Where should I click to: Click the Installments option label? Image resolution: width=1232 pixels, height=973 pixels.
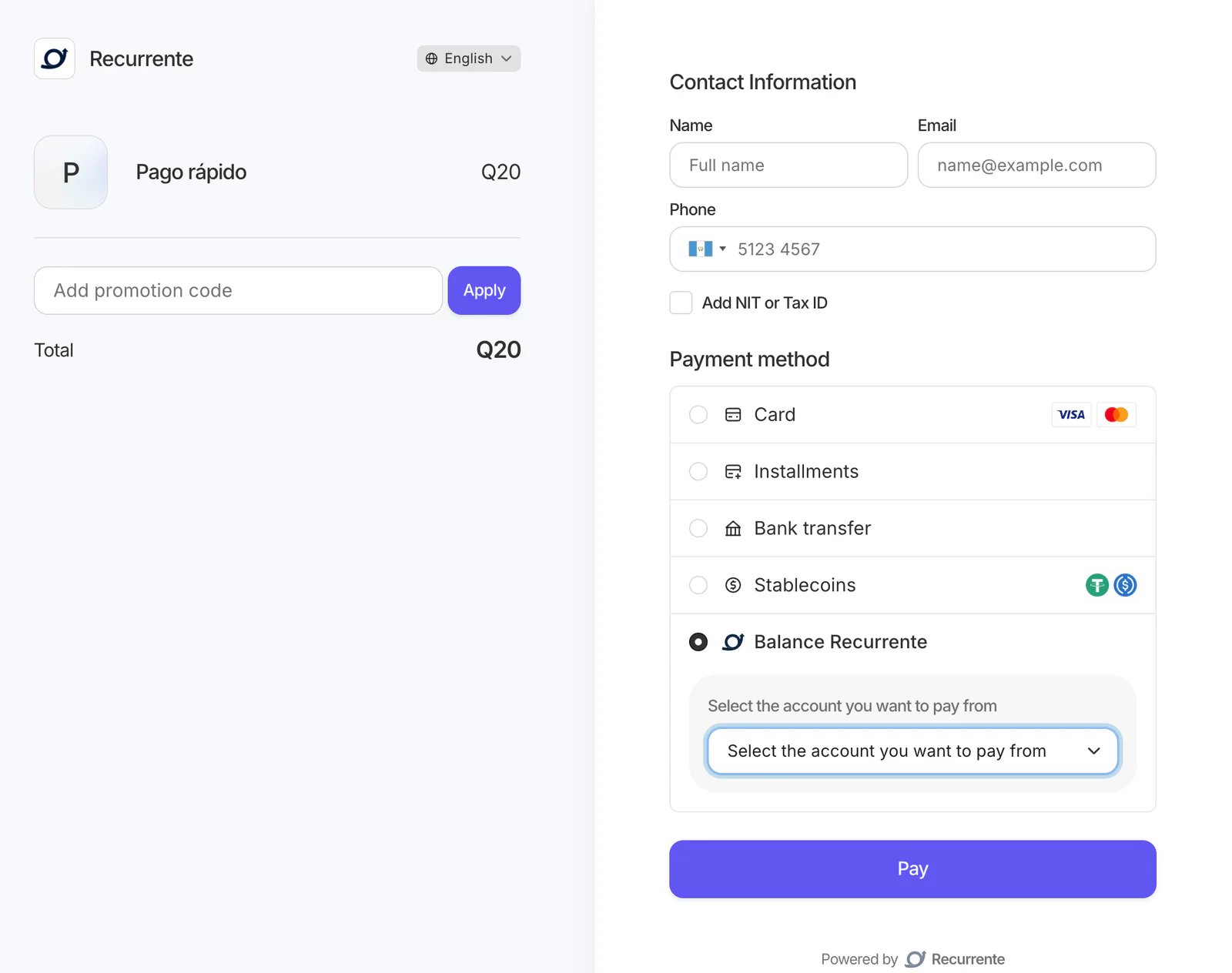(806, 472)
